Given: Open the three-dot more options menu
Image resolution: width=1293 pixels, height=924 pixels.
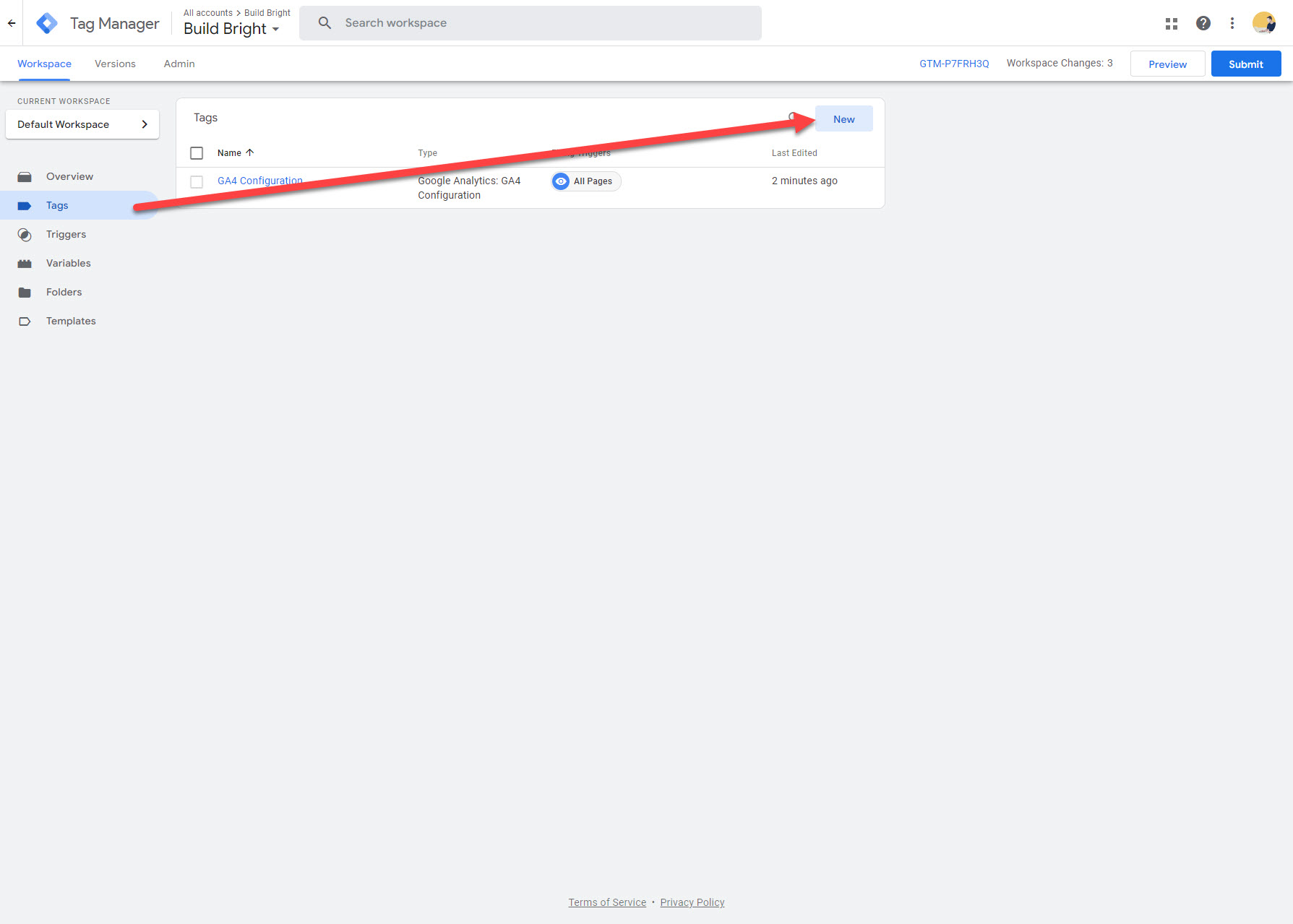Looking at the screenshot, I should 1232,23.
